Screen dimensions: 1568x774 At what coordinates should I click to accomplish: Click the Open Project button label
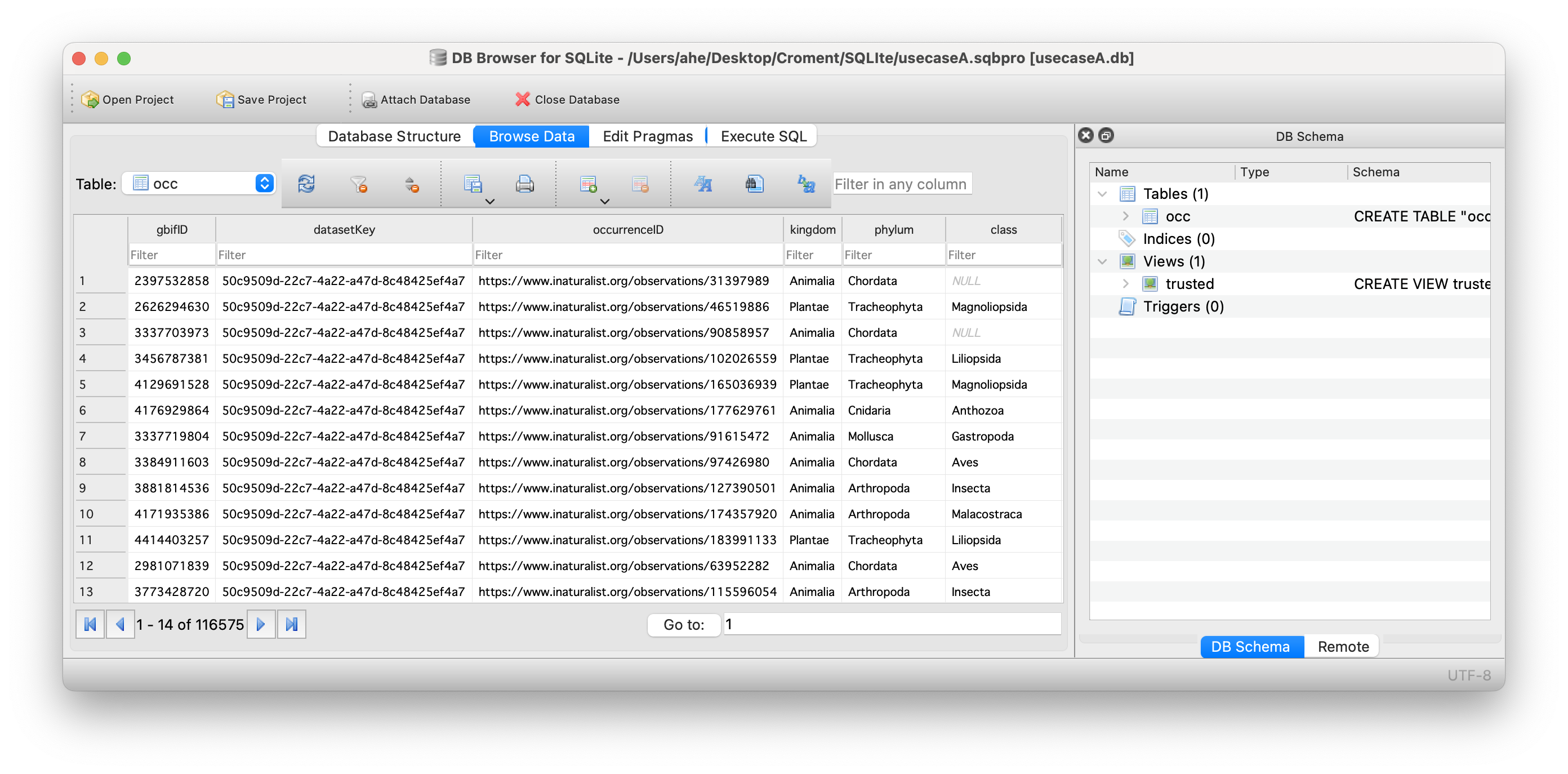click(x=138, y=100)
